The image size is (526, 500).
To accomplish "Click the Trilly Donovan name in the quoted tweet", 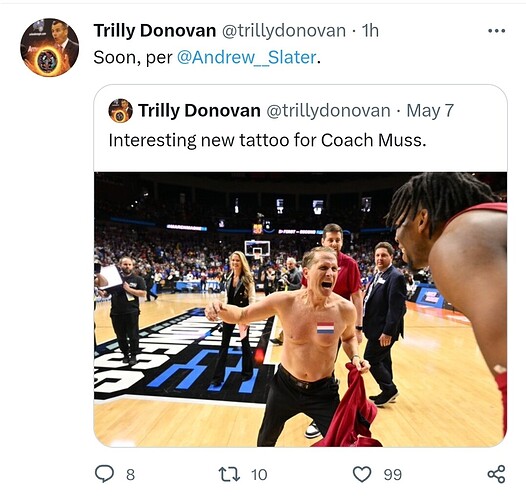I will click(199, 111).
